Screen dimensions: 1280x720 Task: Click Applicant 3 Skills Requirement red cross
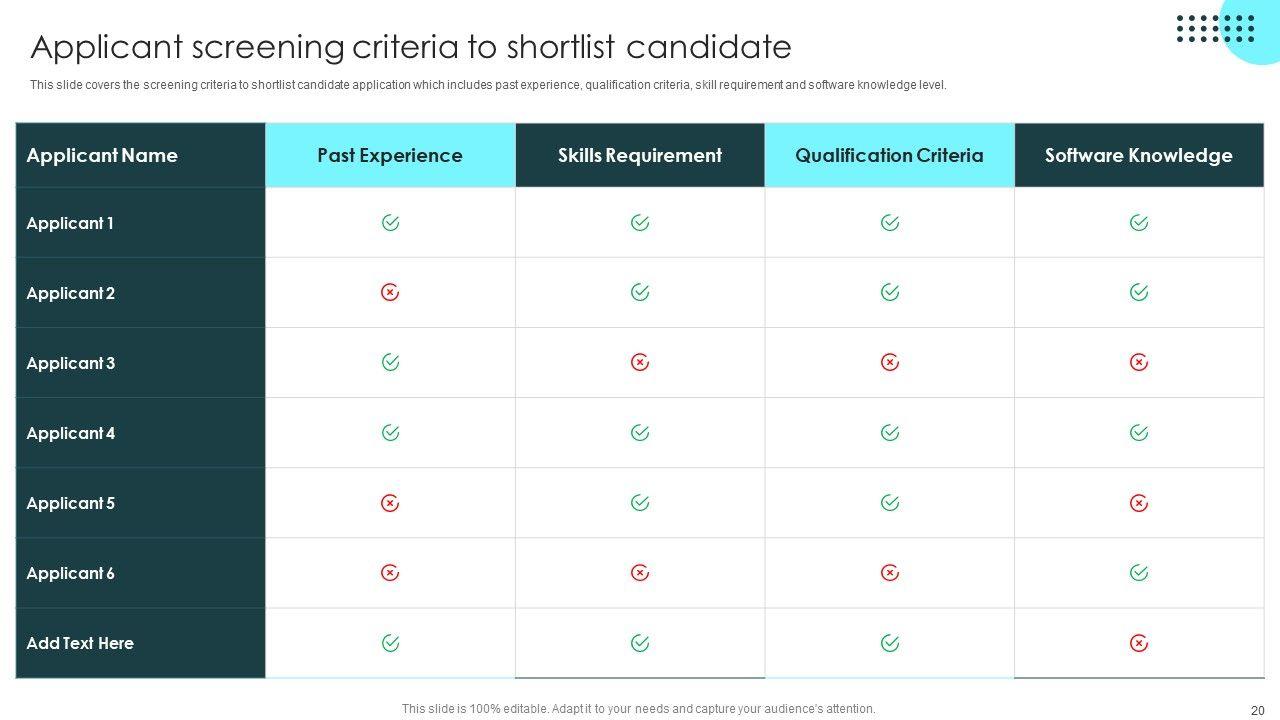(x=640, y=363)
